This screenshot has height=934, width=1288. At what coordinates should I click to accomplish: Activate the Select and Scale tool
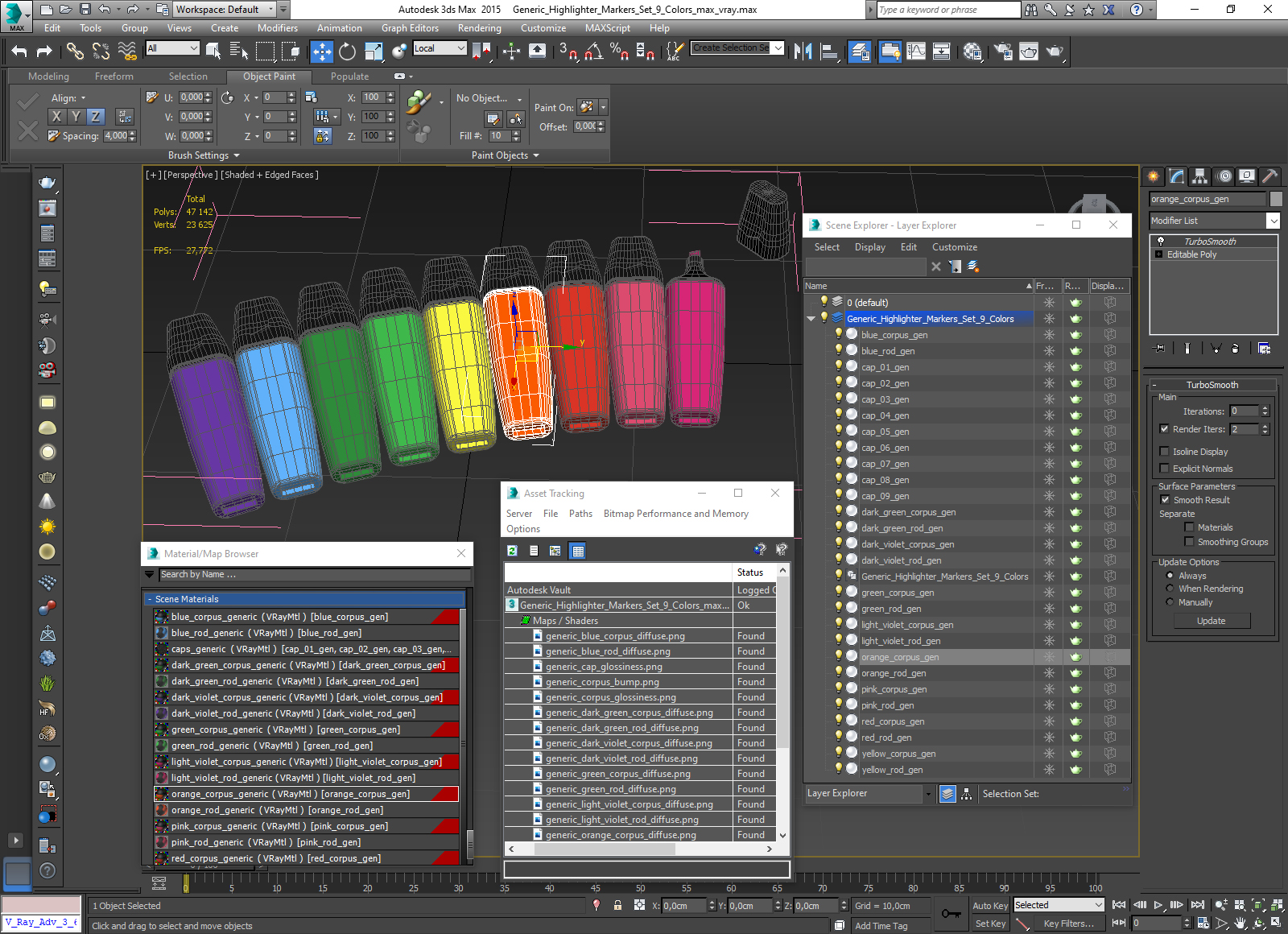(x=374, y=52)
